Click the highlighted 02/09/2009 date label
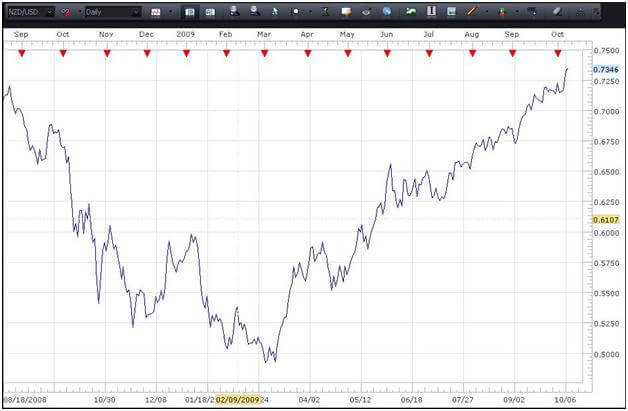Image resolution: width=628 pixels, height=411 pixels. click(x=237, y=397)
